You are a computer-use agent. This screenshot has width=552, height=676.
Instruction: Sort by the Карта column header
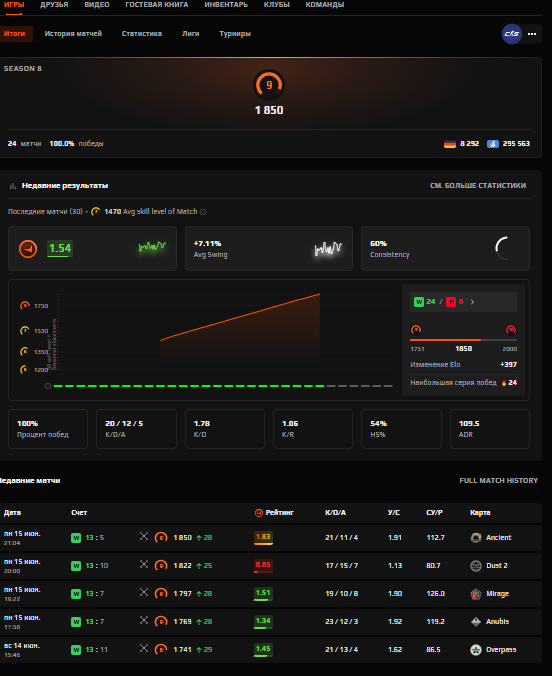click(480, 513)
